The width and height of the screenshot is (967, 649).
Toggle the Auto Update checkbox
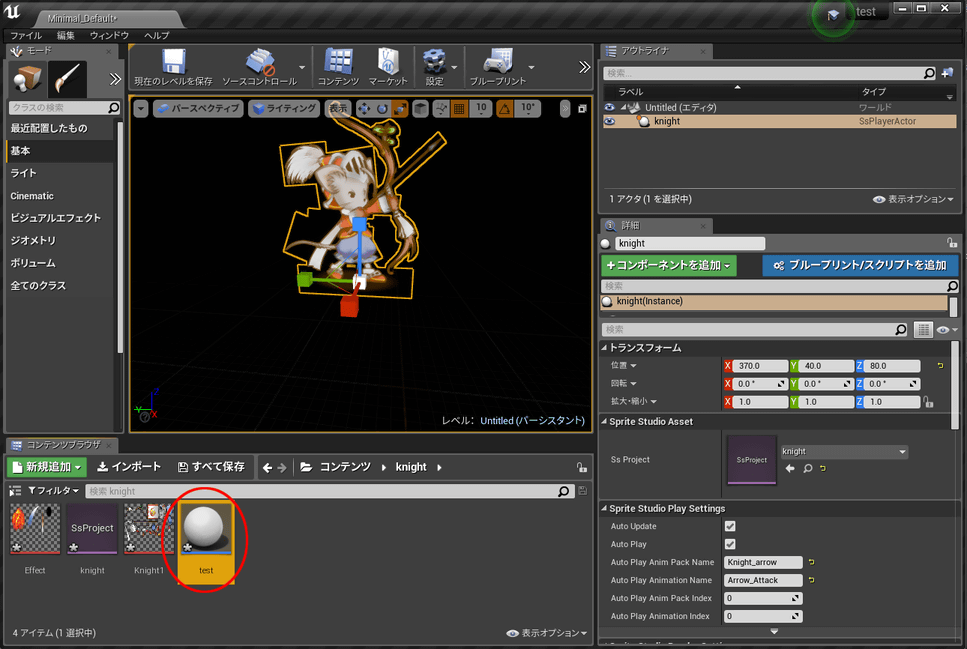pyautogui.click(x=730, y=526)
